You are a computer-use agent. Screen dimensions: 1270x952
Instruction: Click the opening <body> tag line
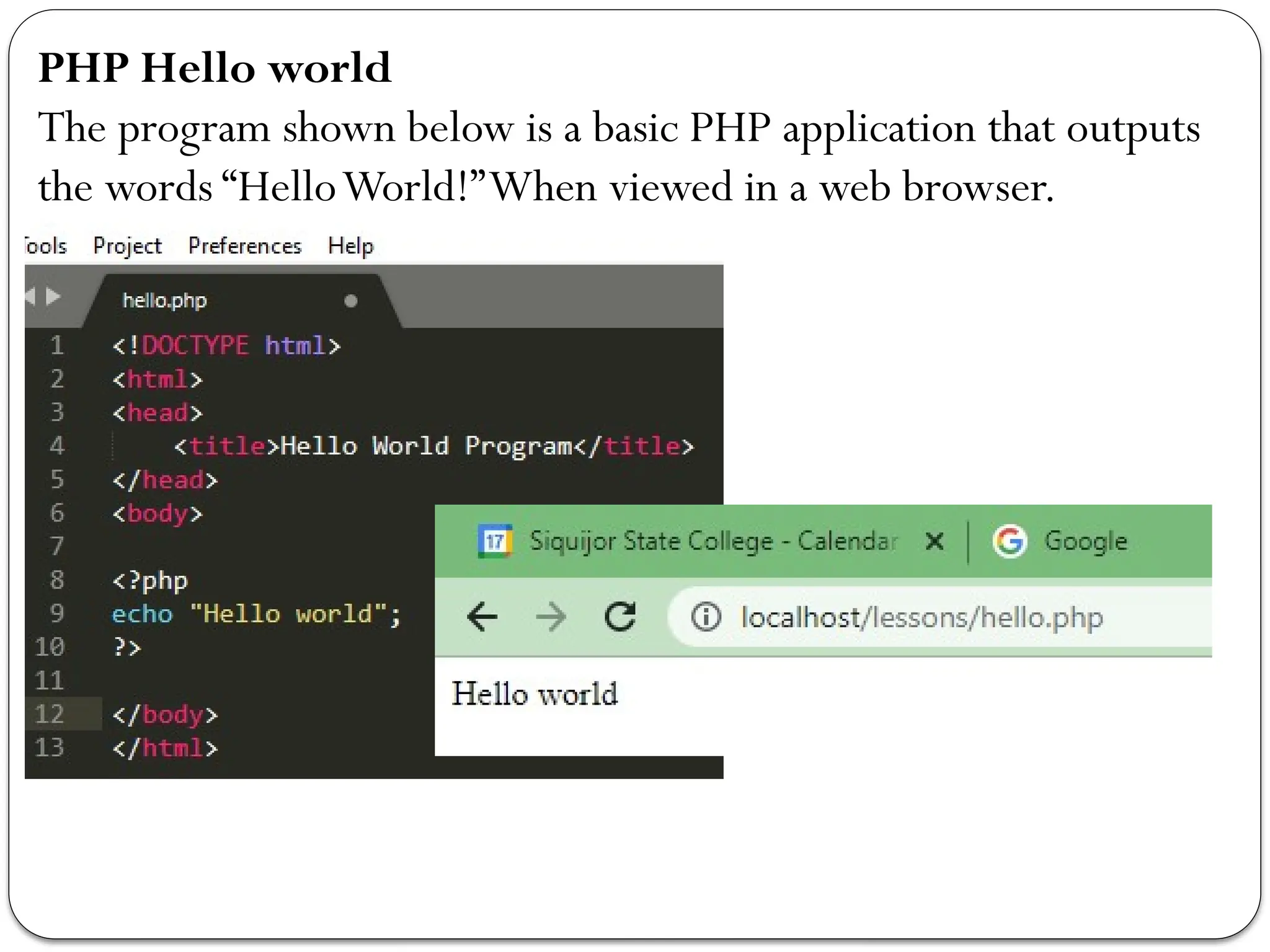[158, 514]
